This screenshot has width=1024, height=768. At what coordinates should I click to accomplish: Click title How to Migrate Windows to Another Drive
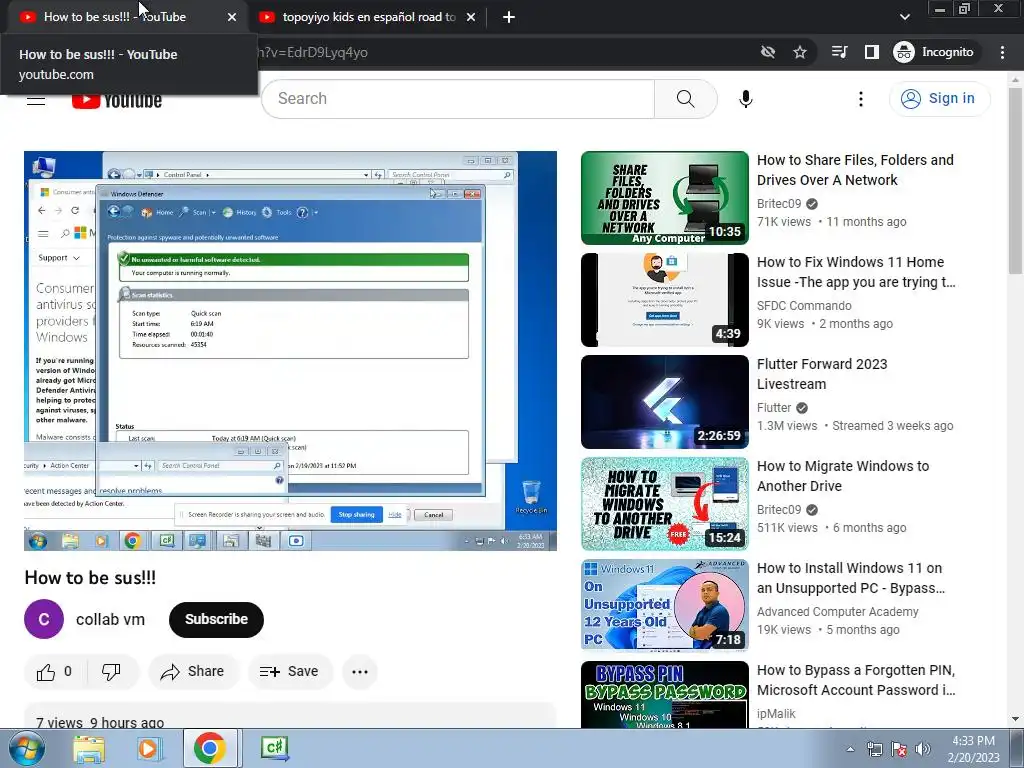(843, 475)
